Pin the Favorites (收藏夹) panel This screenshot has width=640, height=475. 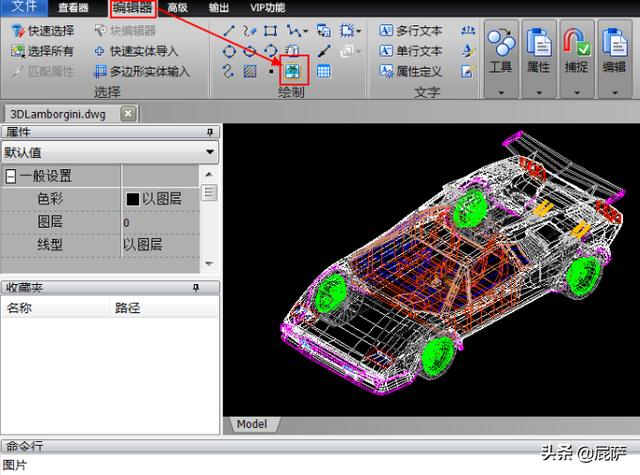pyautogui.click(x=196, y=288)
